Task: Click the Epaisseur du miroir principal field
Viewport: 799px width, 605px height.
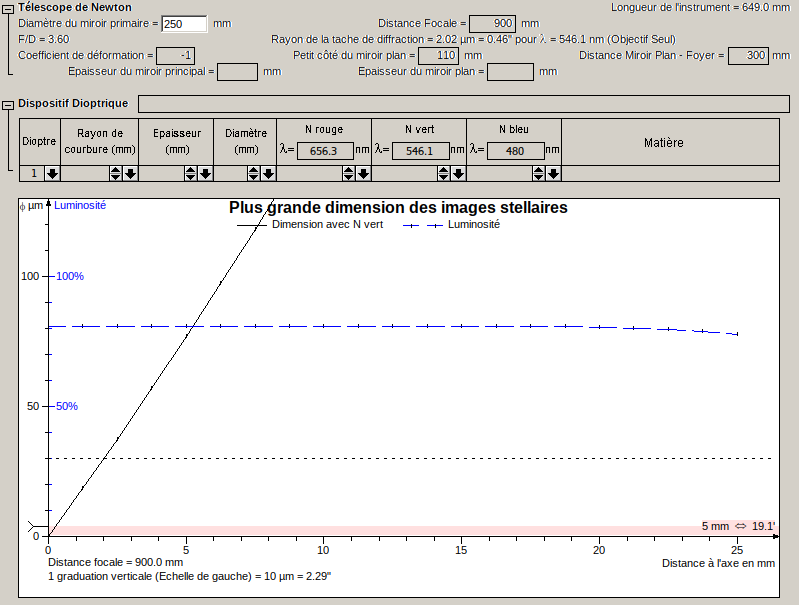Action: (237, 72)
